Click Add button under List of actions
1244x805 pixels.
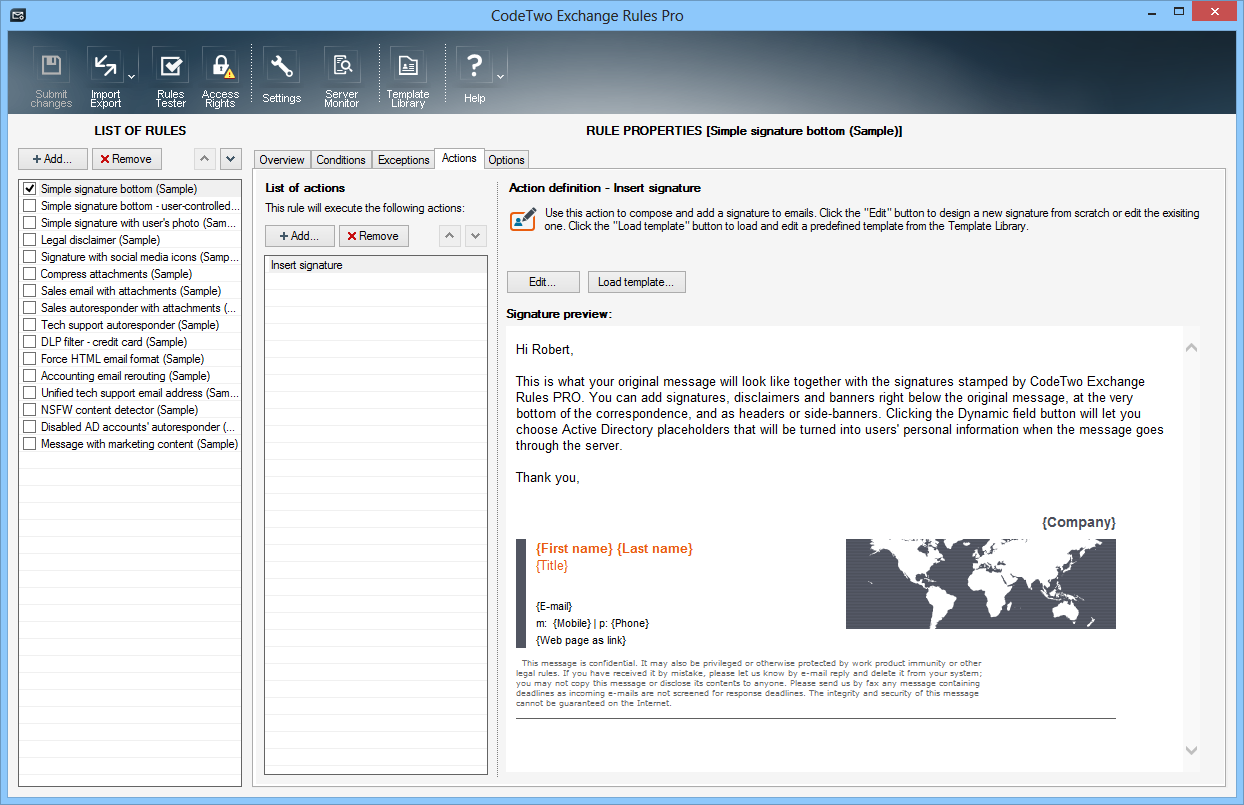[x=299, y=236]
